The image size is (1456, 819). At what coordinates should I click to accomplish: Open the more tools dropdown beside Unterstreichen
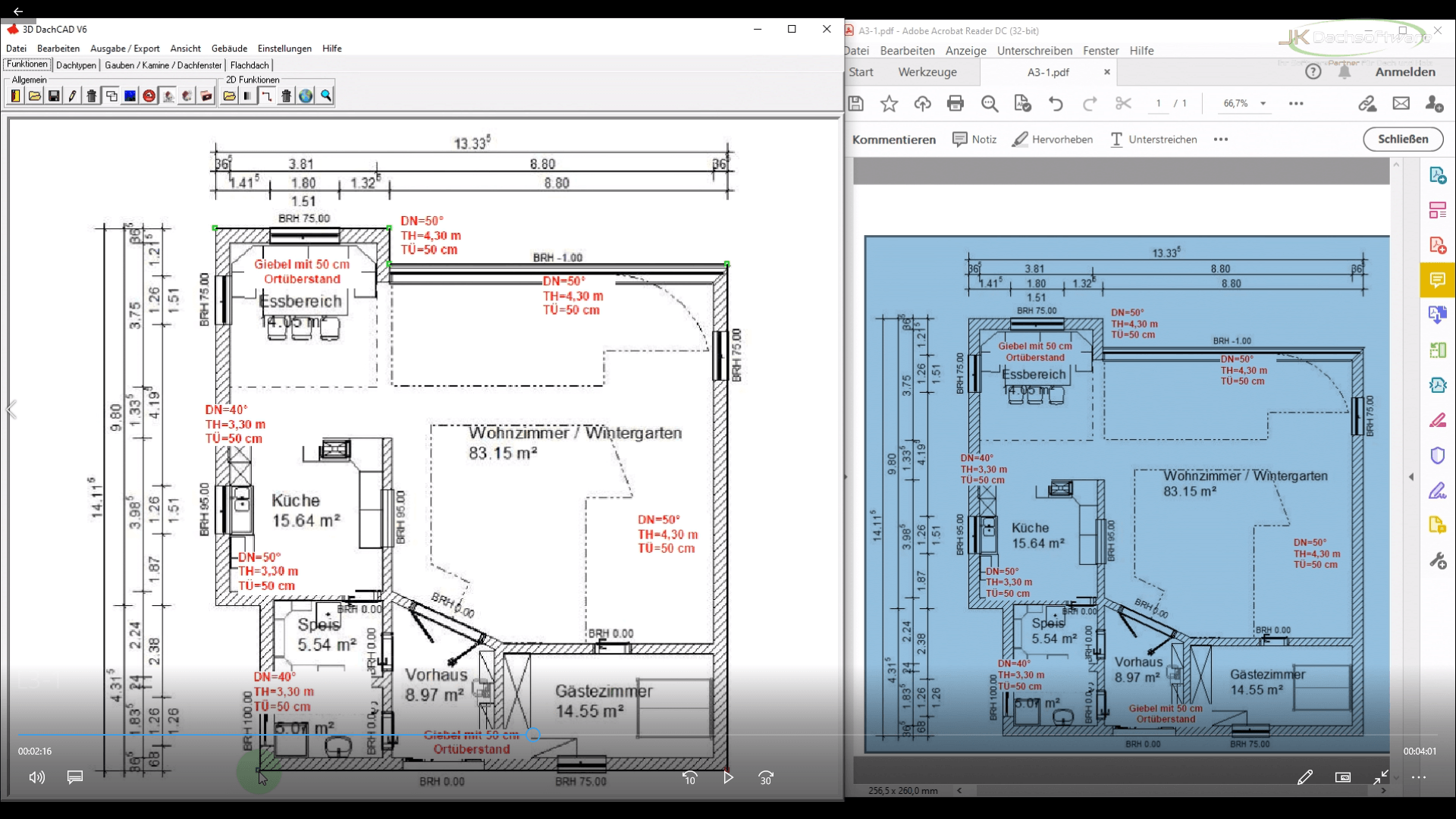1220,140
